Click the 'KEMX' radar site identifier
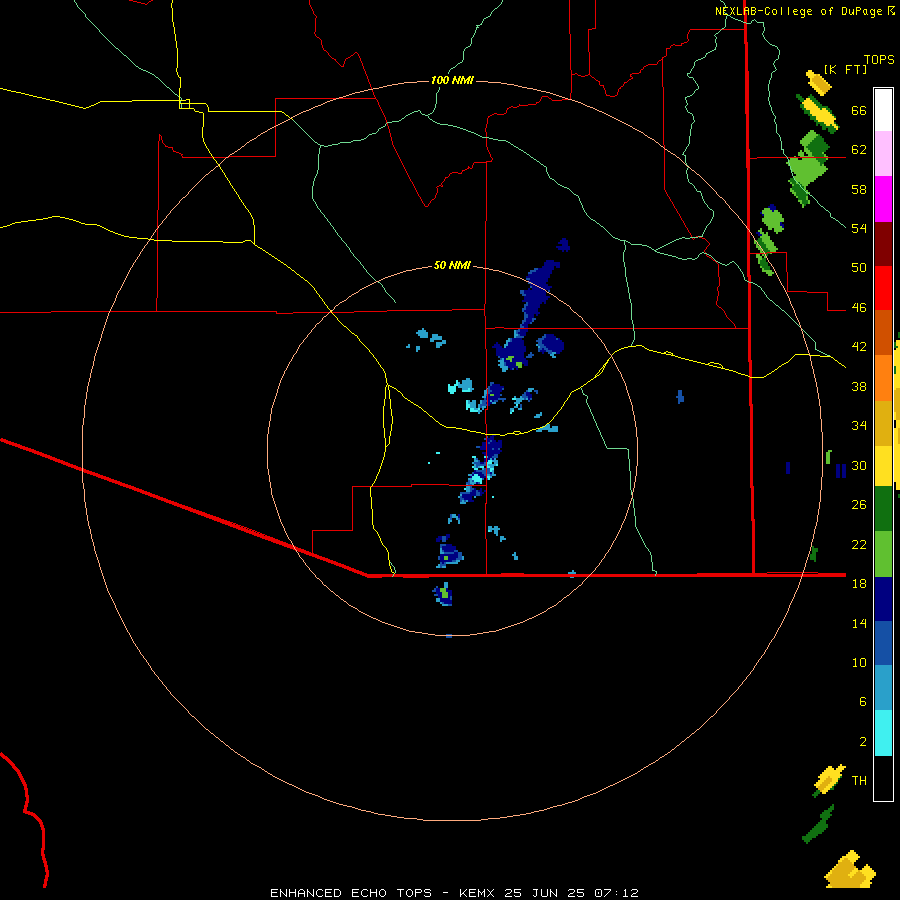 (x=478, y=893)
